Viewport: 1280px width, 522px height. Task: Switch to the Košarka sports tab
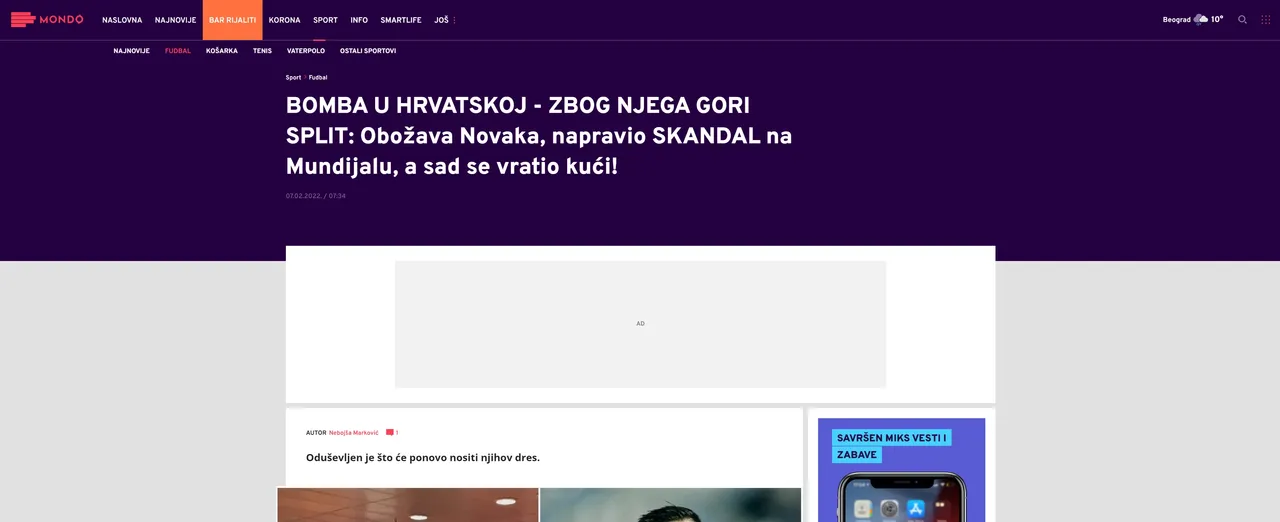(x=222, y=51)
